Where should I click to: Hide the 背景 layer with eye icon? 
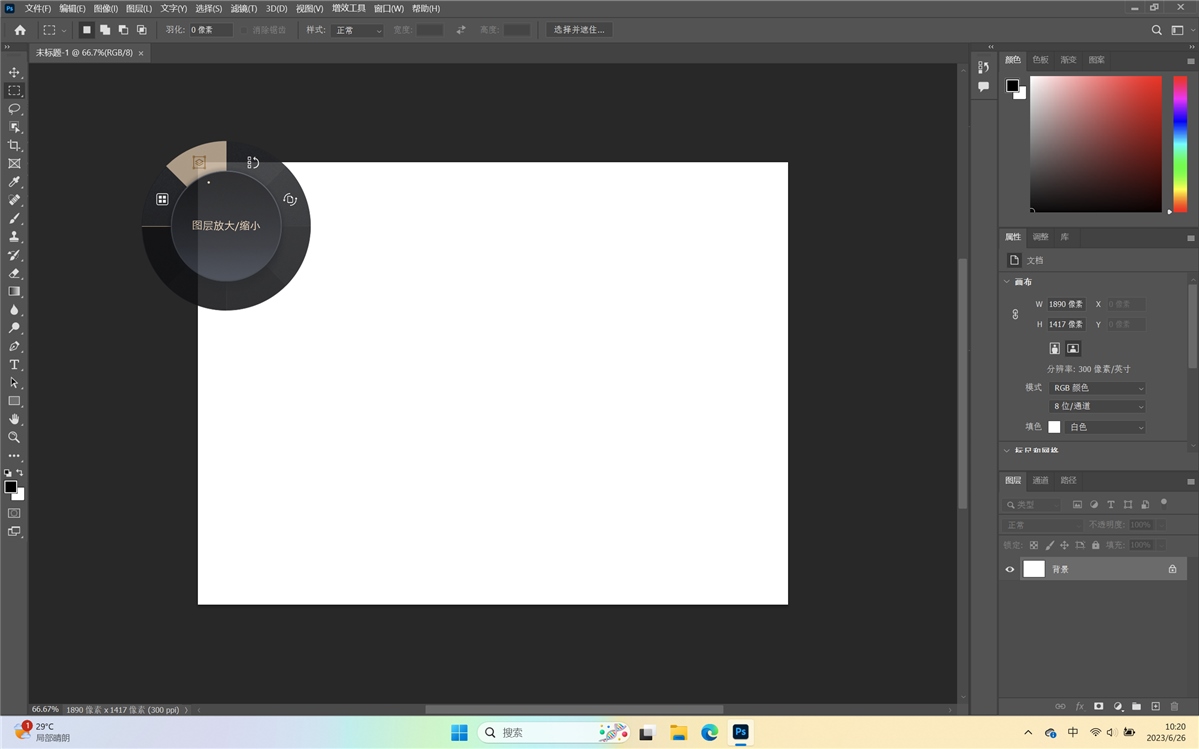(1009, 569)
